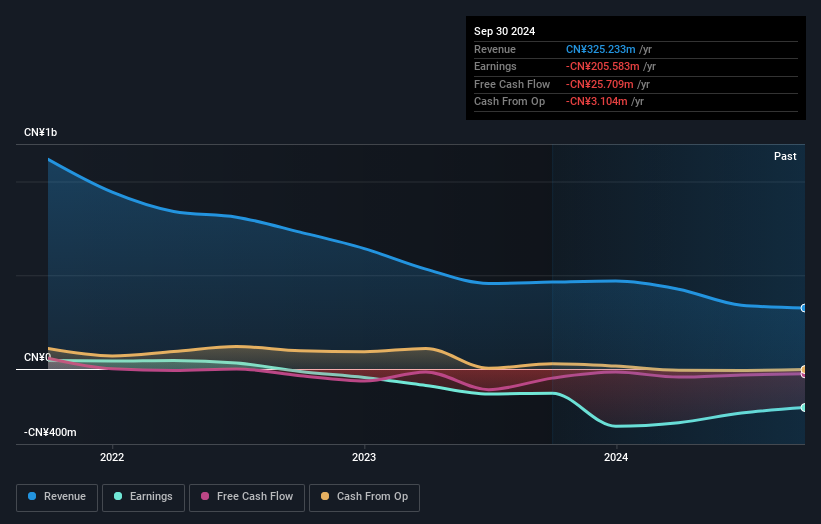Click the Past label in chart
Image resolution: width=821 pixels, height=524 pixels.
(785, 157)
